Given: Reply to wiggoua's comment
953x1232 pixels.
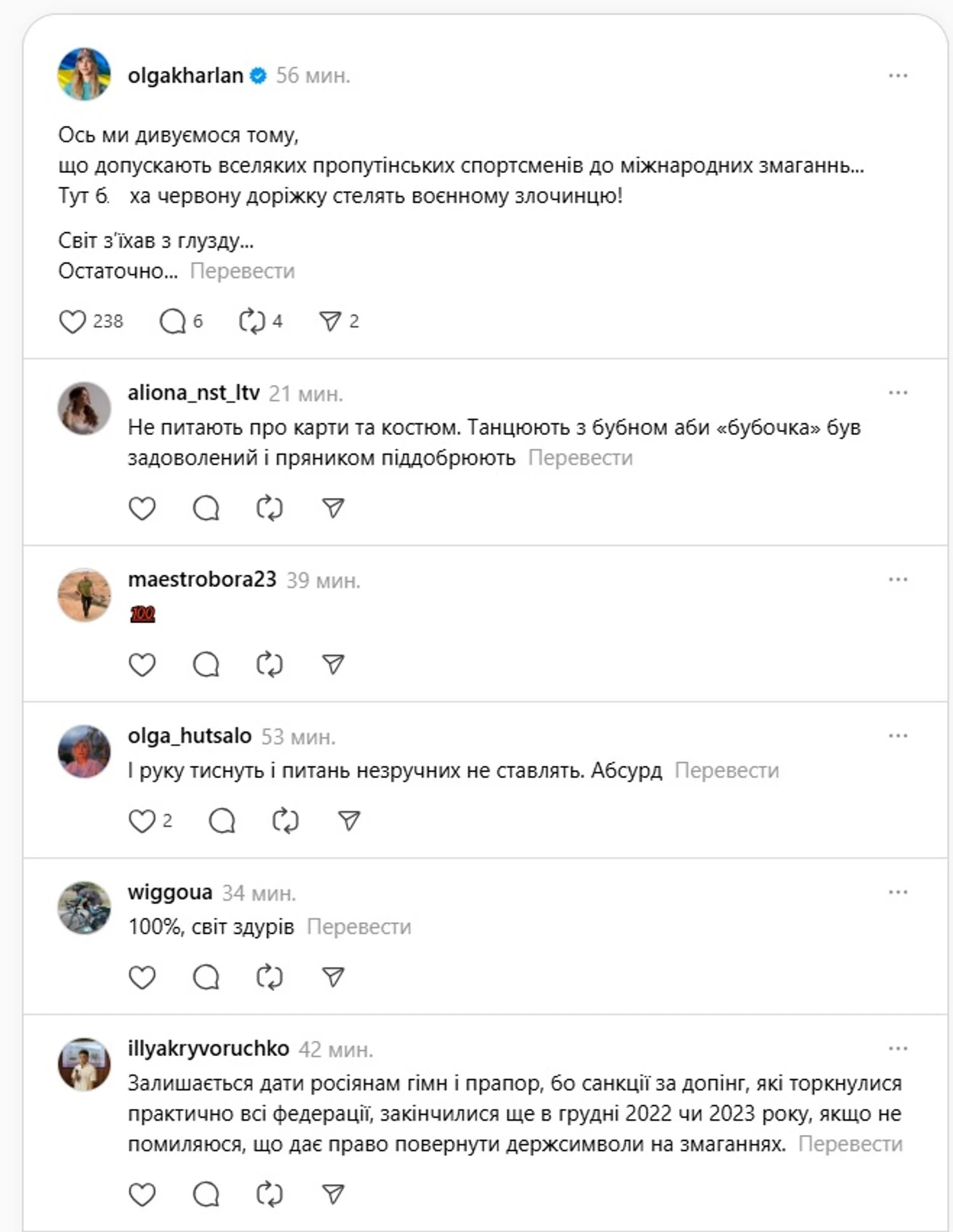Looking at the screenshot, I should point(206,977).
